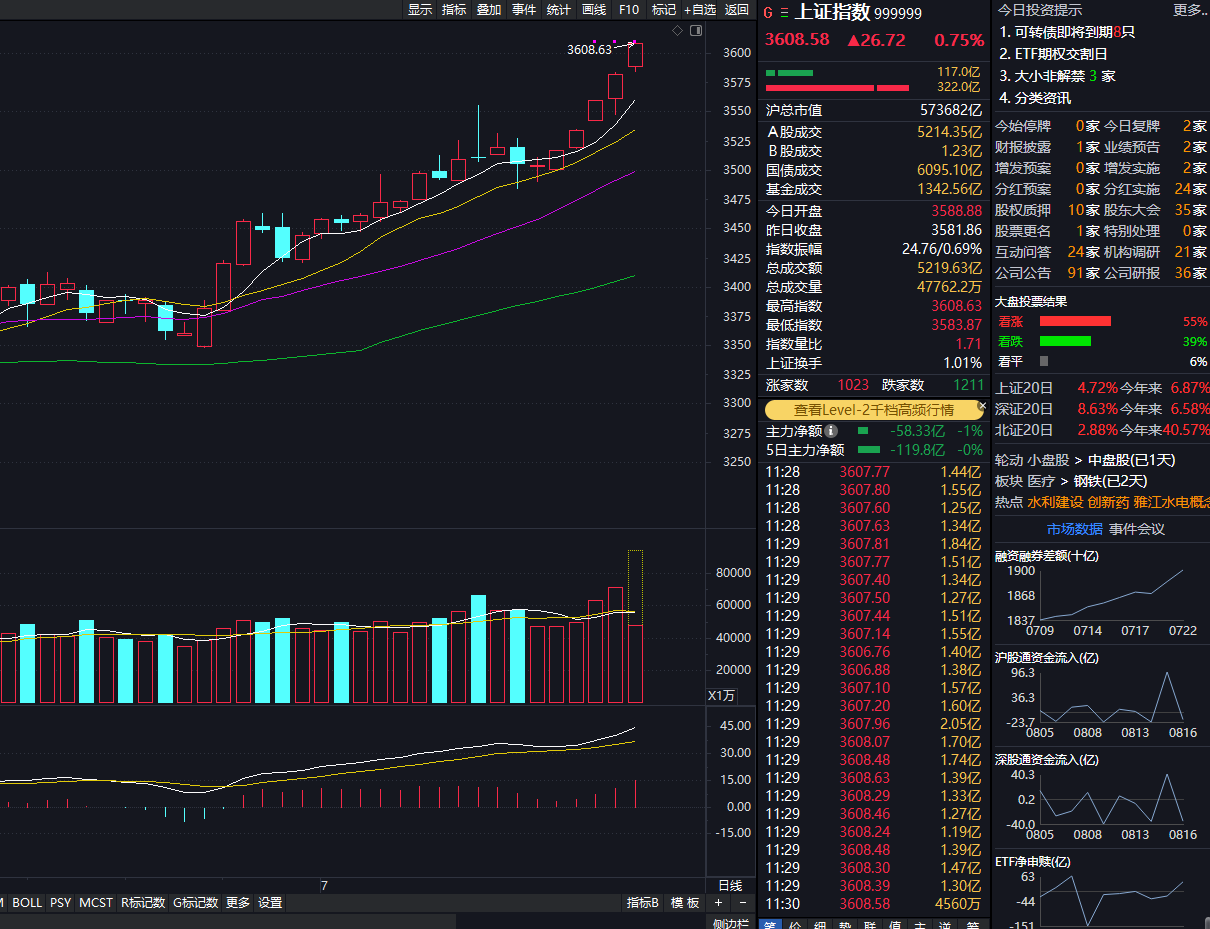Click the 水利建设 hot topic link

click(x=1055, y=502)
